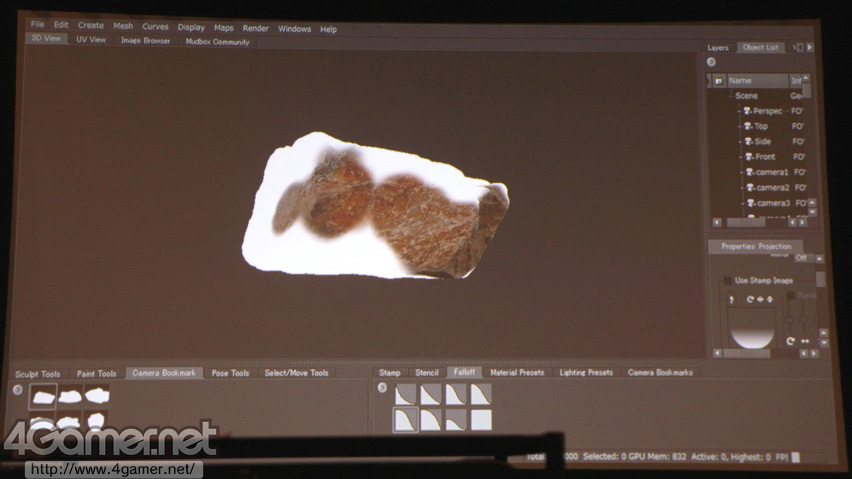This screenshot has height=479, width=852.
Task: Select the fourth falloff preset in top row
Action: [481, 394]
